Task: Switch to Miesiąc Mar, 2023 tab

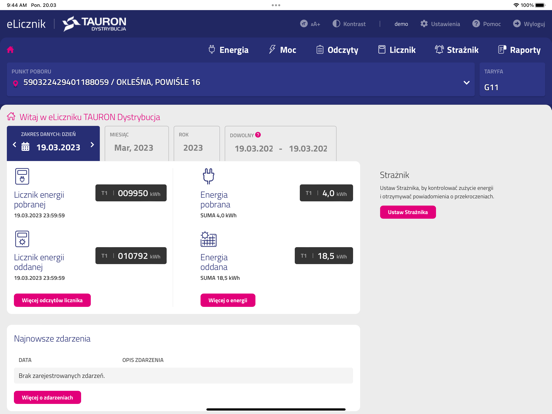Action: click(137, 144)
